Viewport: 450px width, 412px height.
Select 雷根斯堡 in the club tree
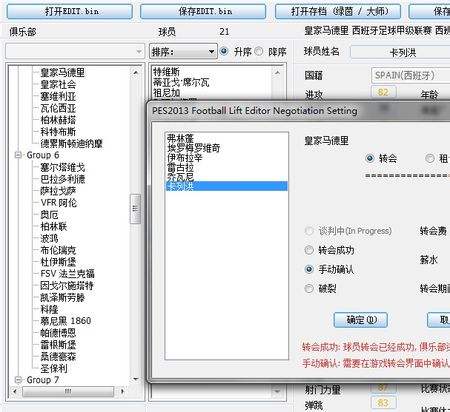58,345
